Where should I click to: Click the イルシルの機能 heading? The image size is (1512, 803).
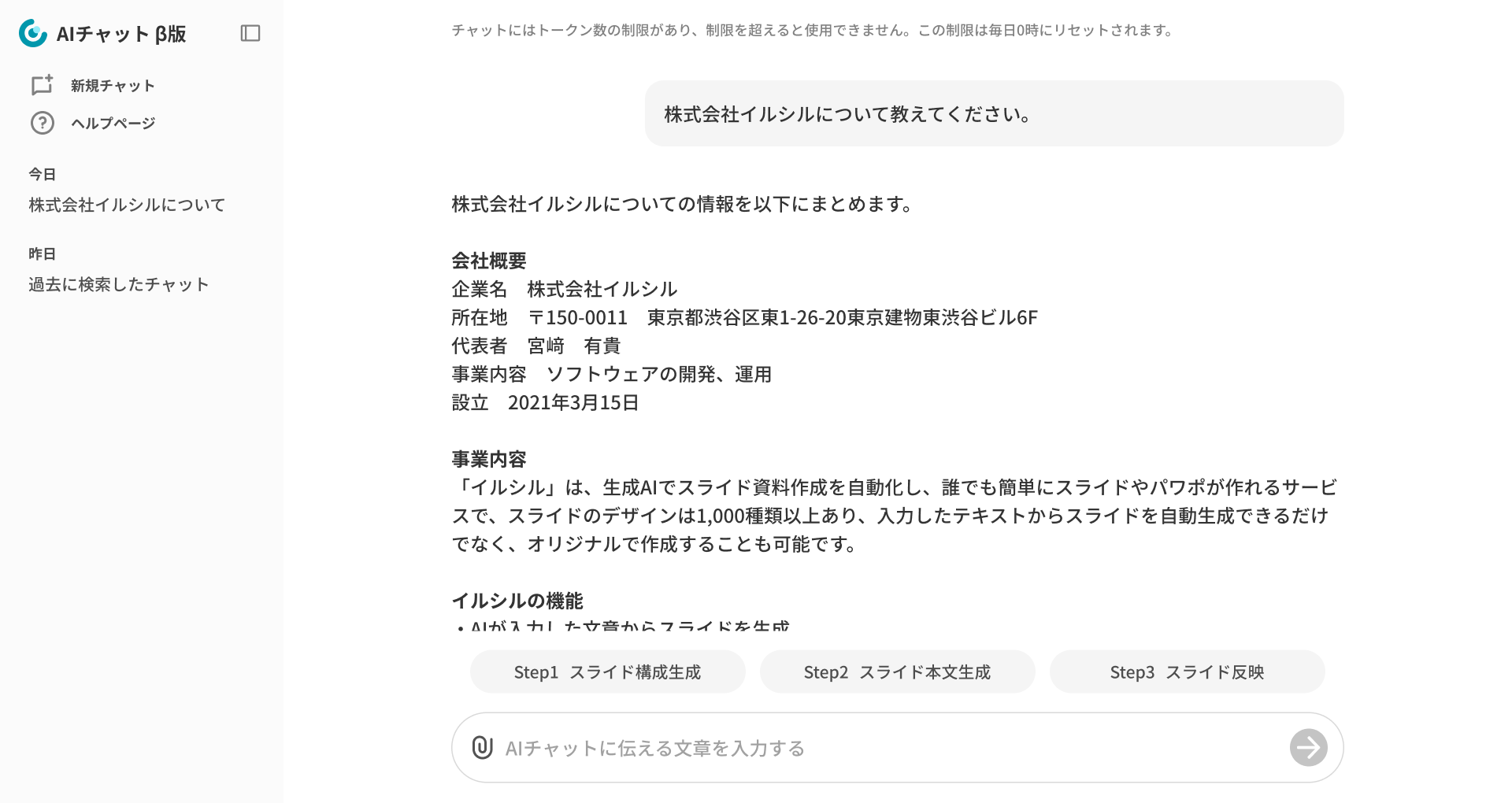point(517,601)
